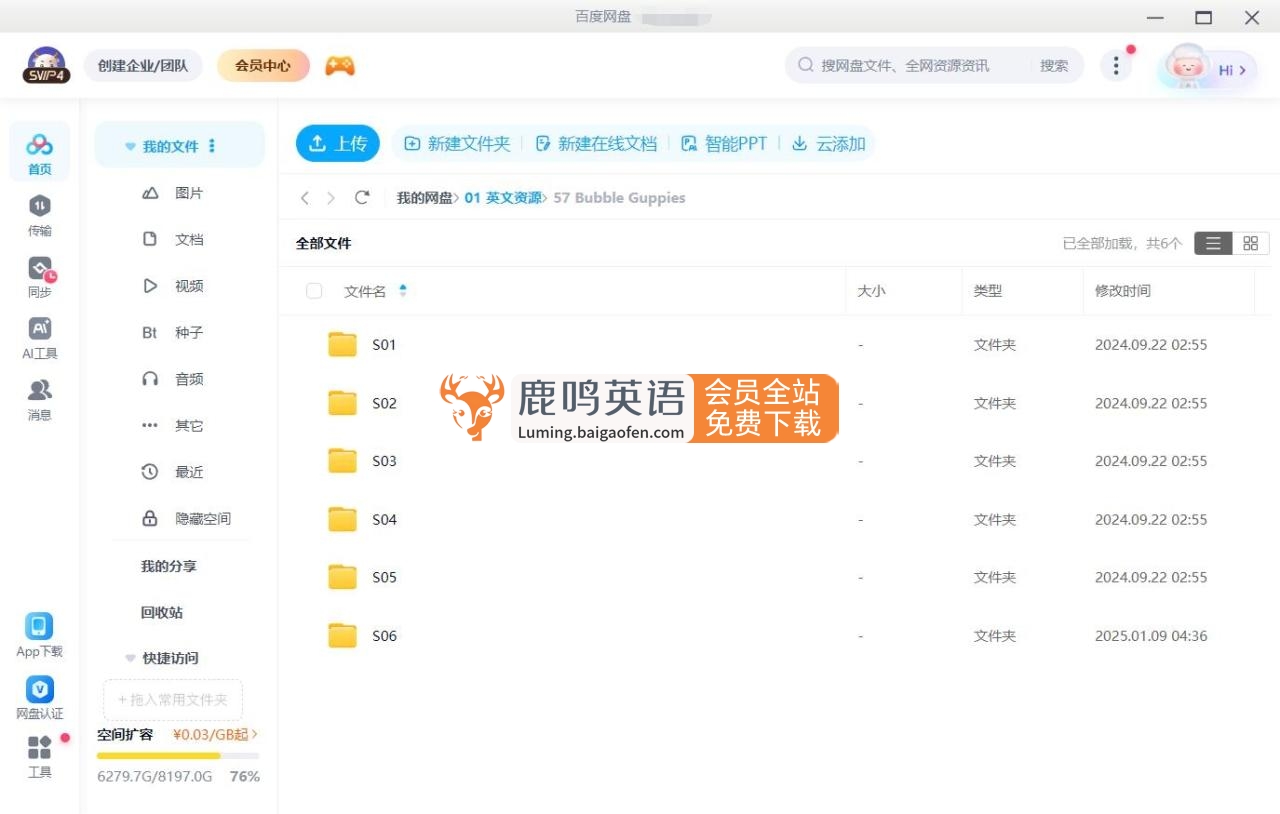Open the three-dot more options menu

pyautogui.click(x=1116, y=64)
